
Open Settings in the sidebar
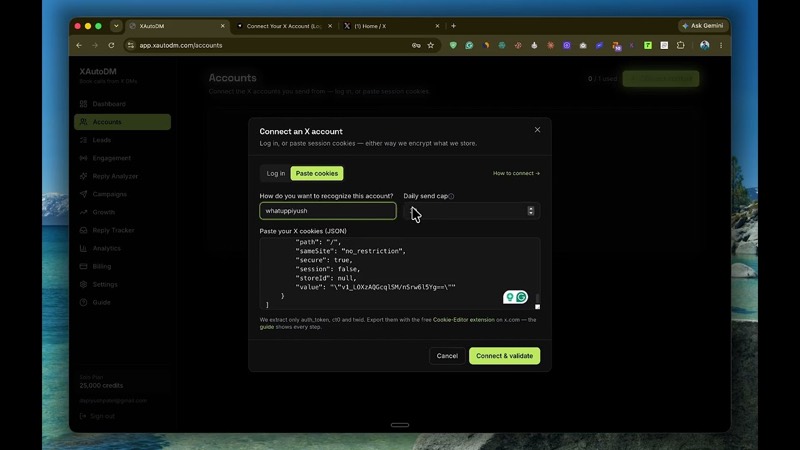pyautogui.click(x=122, y=284)
